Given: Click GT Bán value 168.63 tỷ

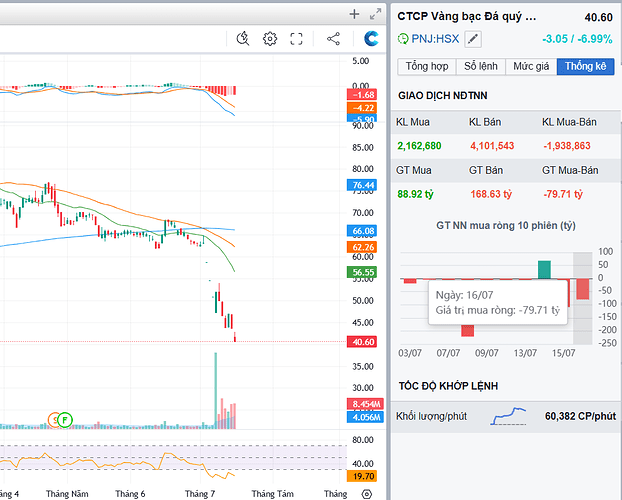Looking at the screenshot, I should pos(491,194).
